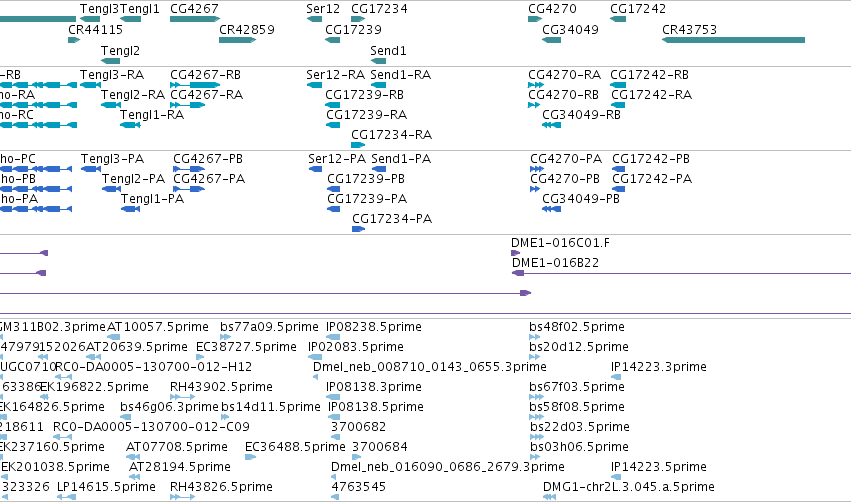The height and width of the screenshot is (502, 851).
Task: Select EST IP08238.5prime
Action: (373, 327)
